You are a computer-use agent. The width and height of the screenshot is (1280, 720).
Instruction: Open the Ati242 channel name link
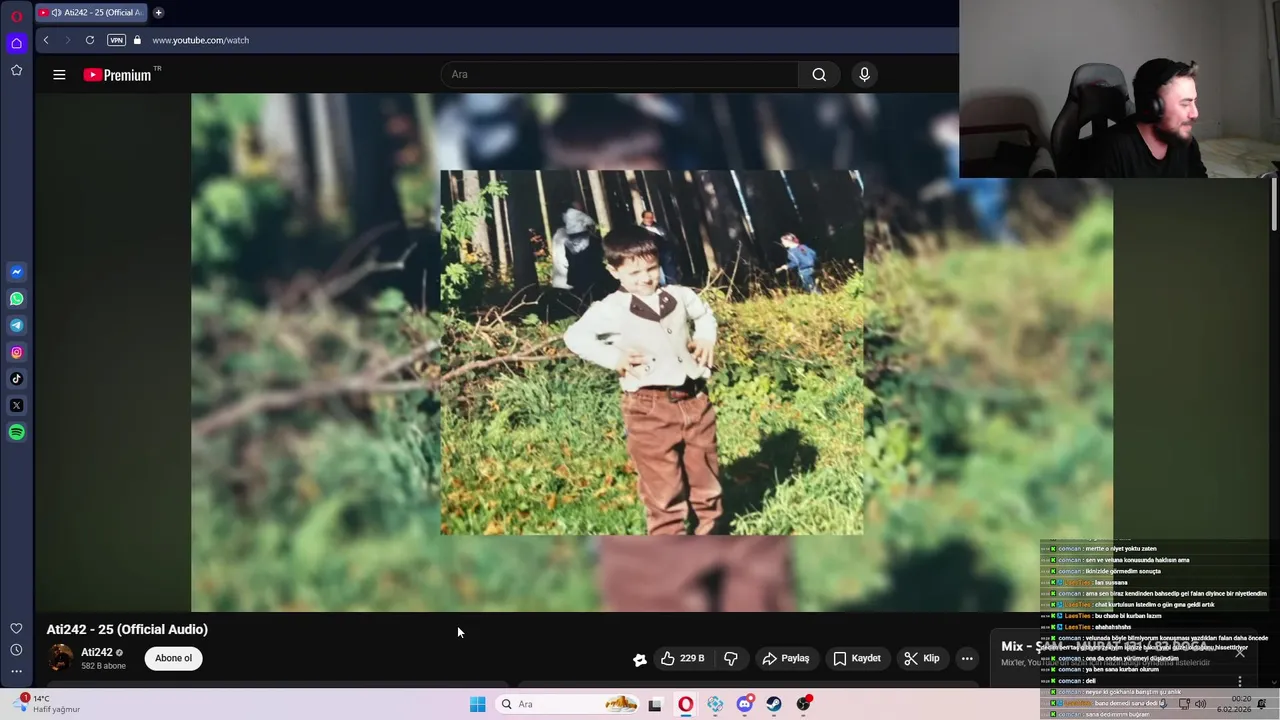[x=97, y=653]
